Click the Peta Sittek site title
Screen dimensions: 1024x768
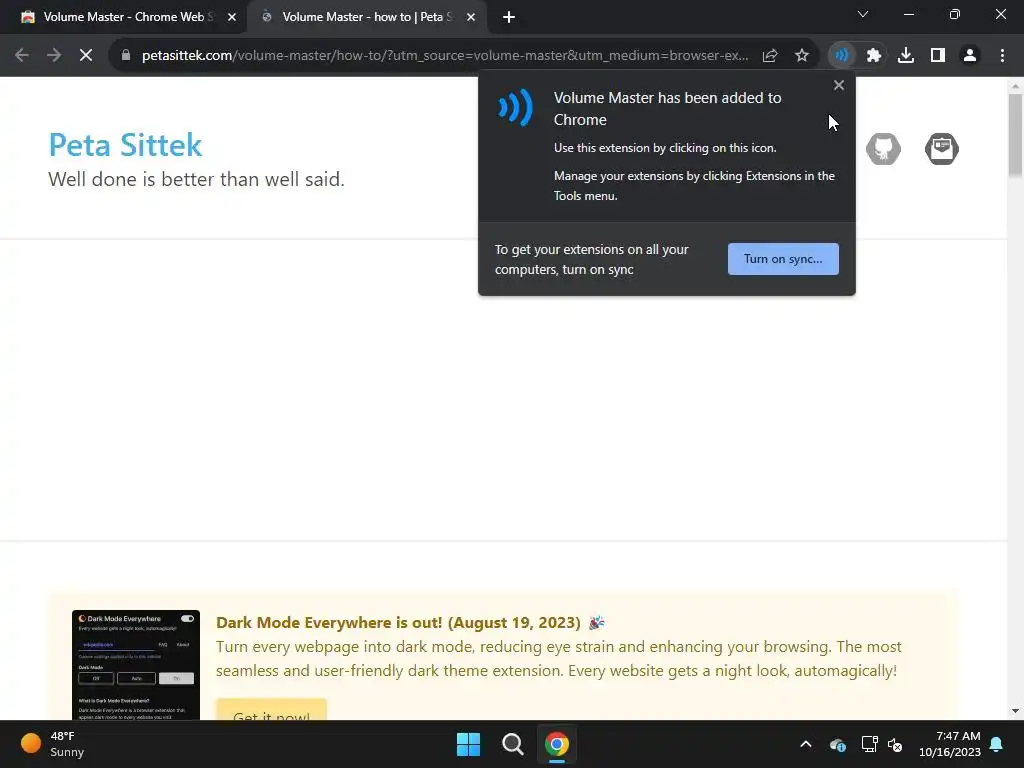click(125, 145)
